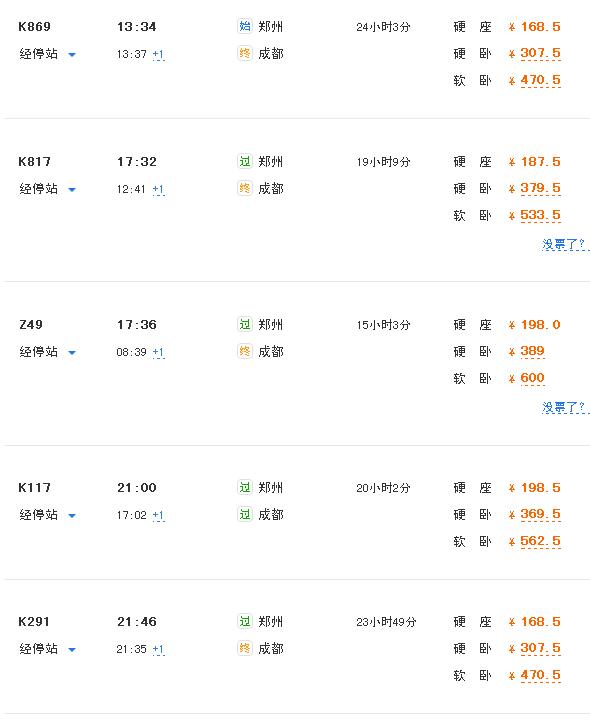Screen dimensions: 590x721
Task: Open the 没票了? link under K817
Action: (x=565, y=244)
